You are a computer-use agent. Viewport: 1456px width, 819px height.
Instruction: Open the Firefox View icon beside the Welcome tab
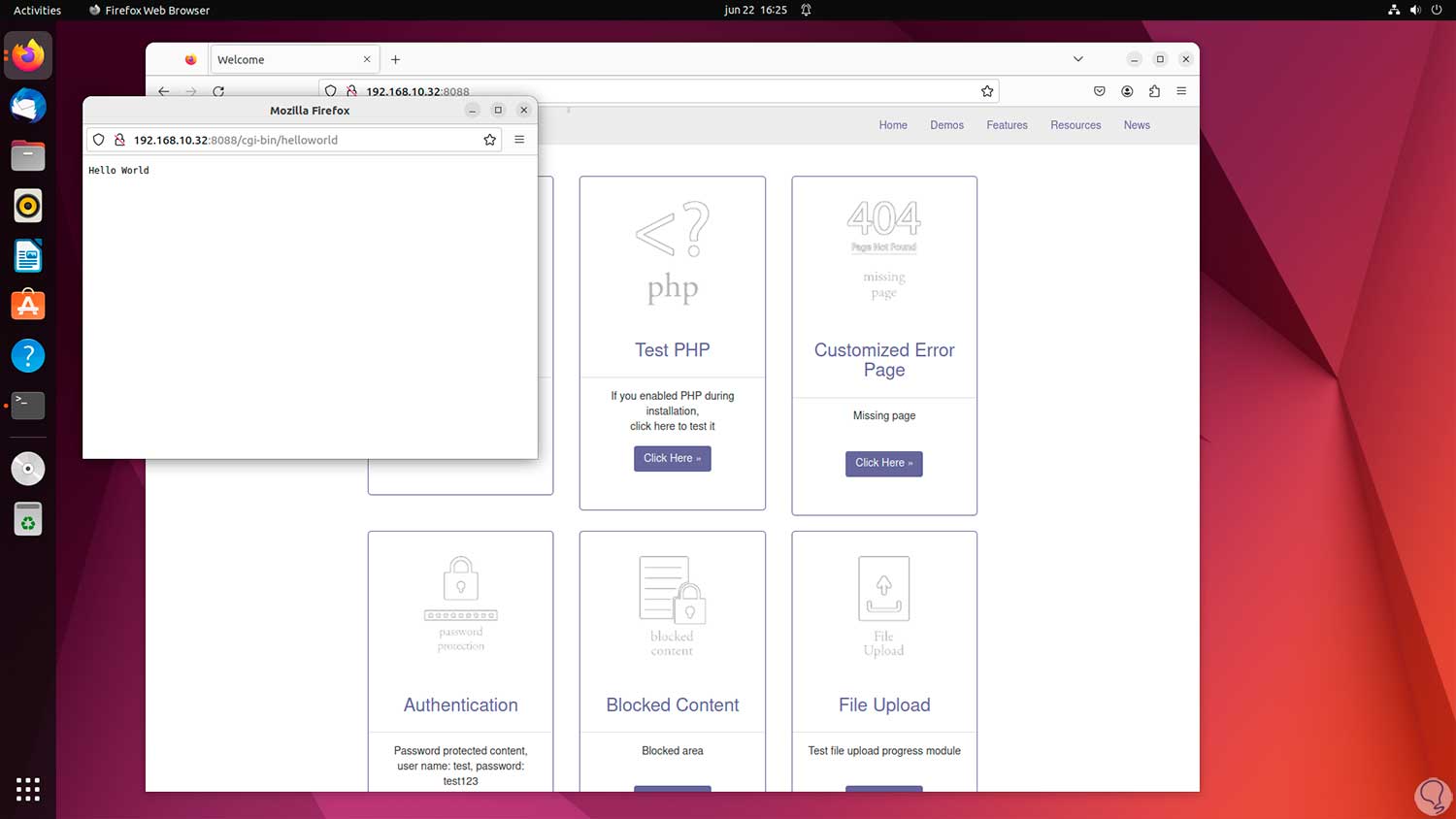point(190,59)
